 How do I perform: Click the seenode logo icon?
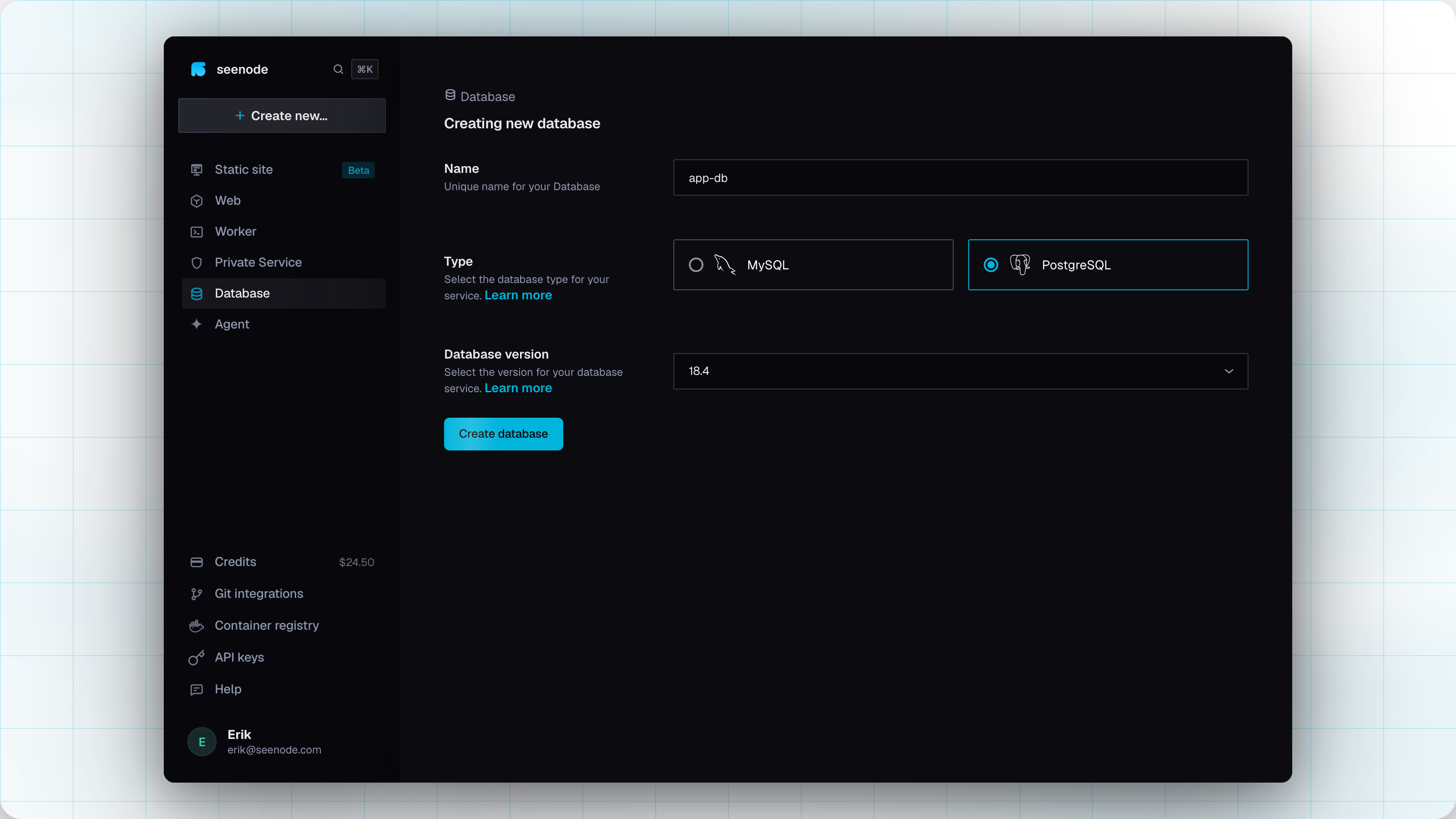click(198, 69)
